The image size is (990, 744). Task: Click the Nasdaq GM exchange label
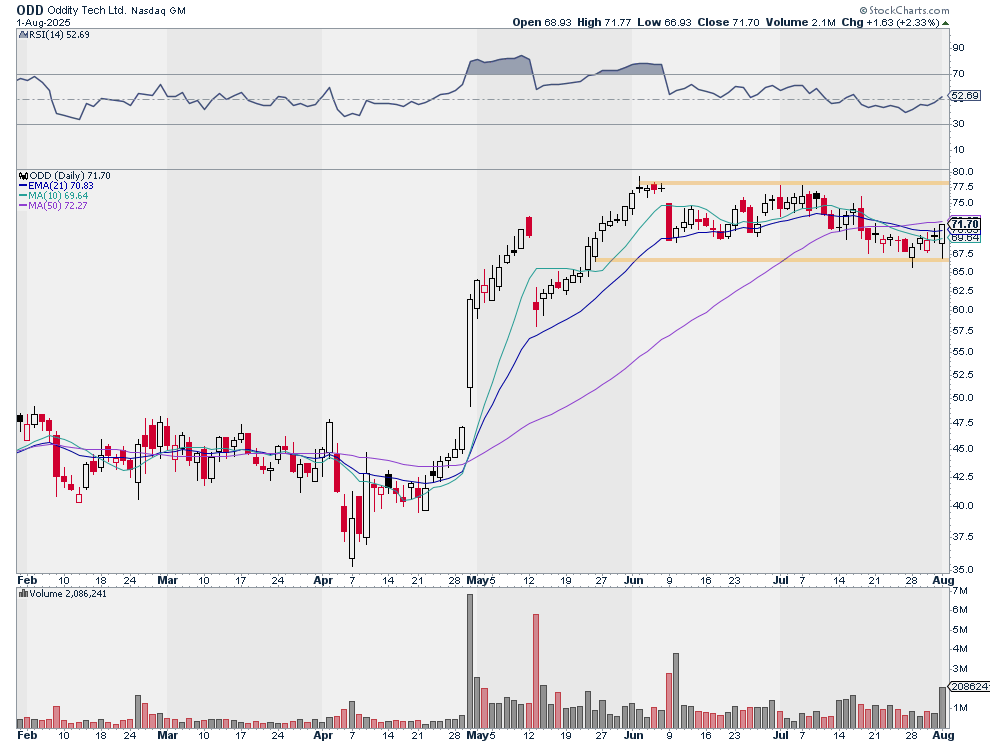[x=158, y=11]
